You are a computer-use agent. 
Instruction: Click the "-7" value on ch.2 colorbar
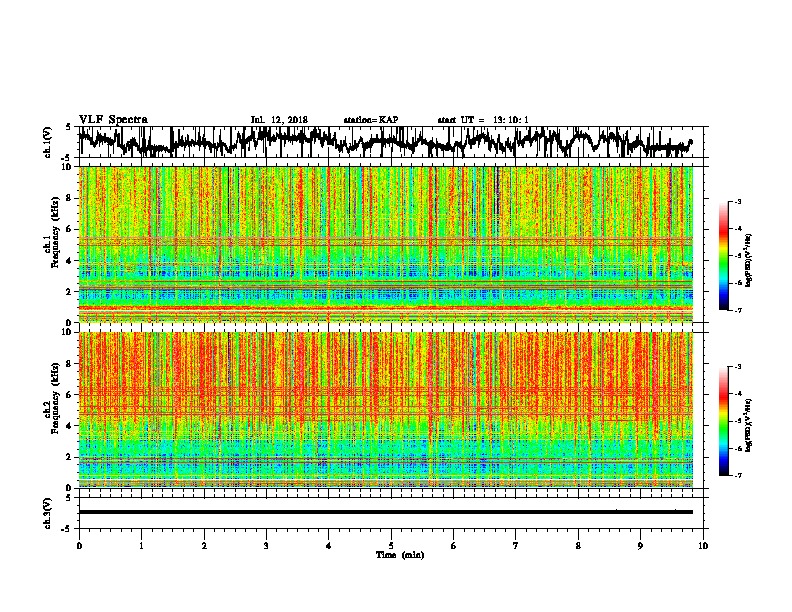click(x=737, y=475)
